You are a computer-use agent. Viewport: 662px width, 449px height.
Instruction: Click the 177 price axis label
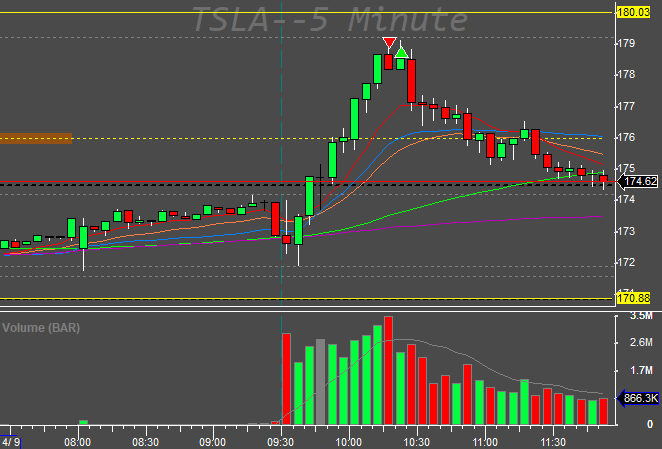pyautogui.click(x=626, y=106)
